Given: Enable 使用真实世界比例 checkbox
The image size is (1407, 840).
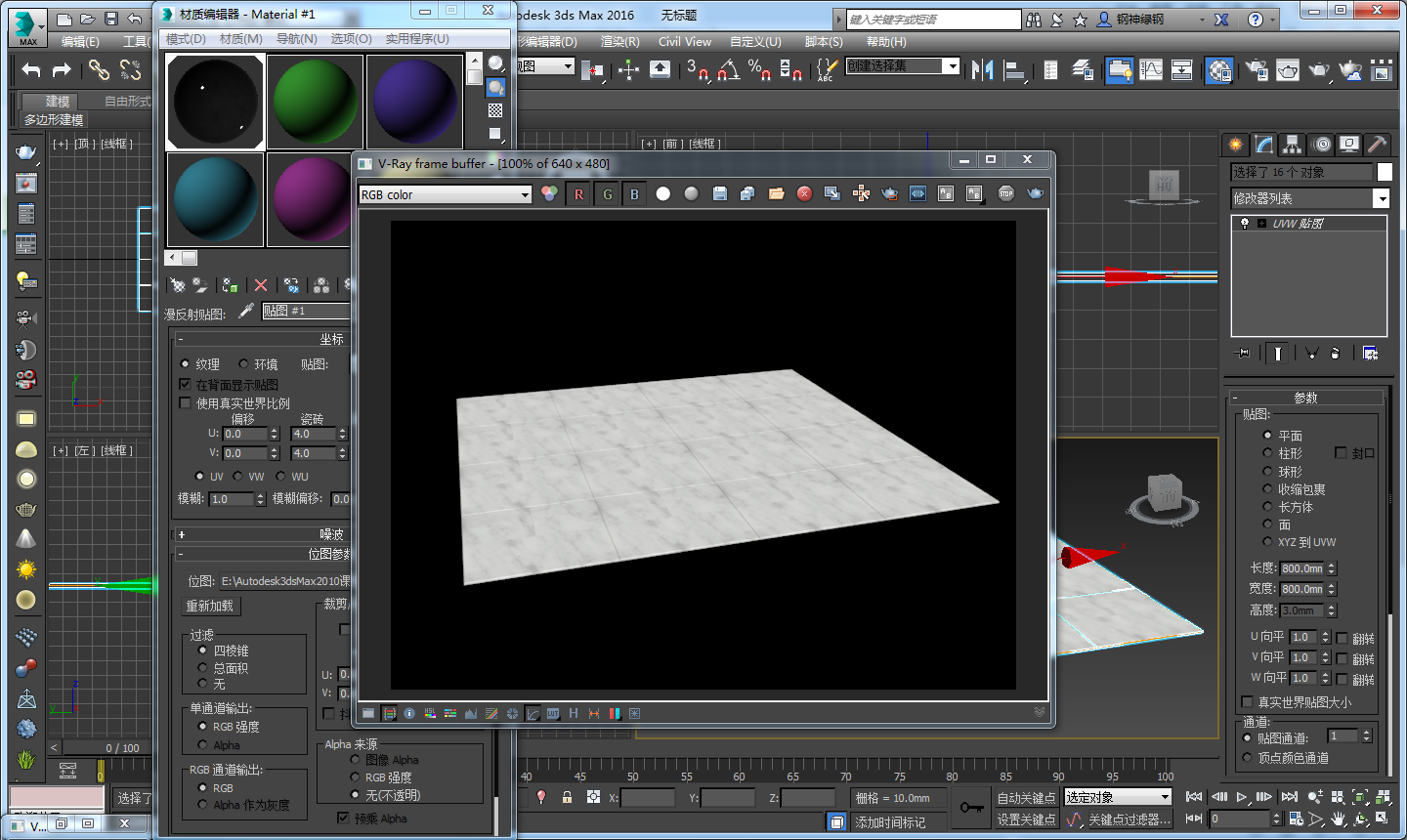Looking at the screenshot, I should point(185,402).
